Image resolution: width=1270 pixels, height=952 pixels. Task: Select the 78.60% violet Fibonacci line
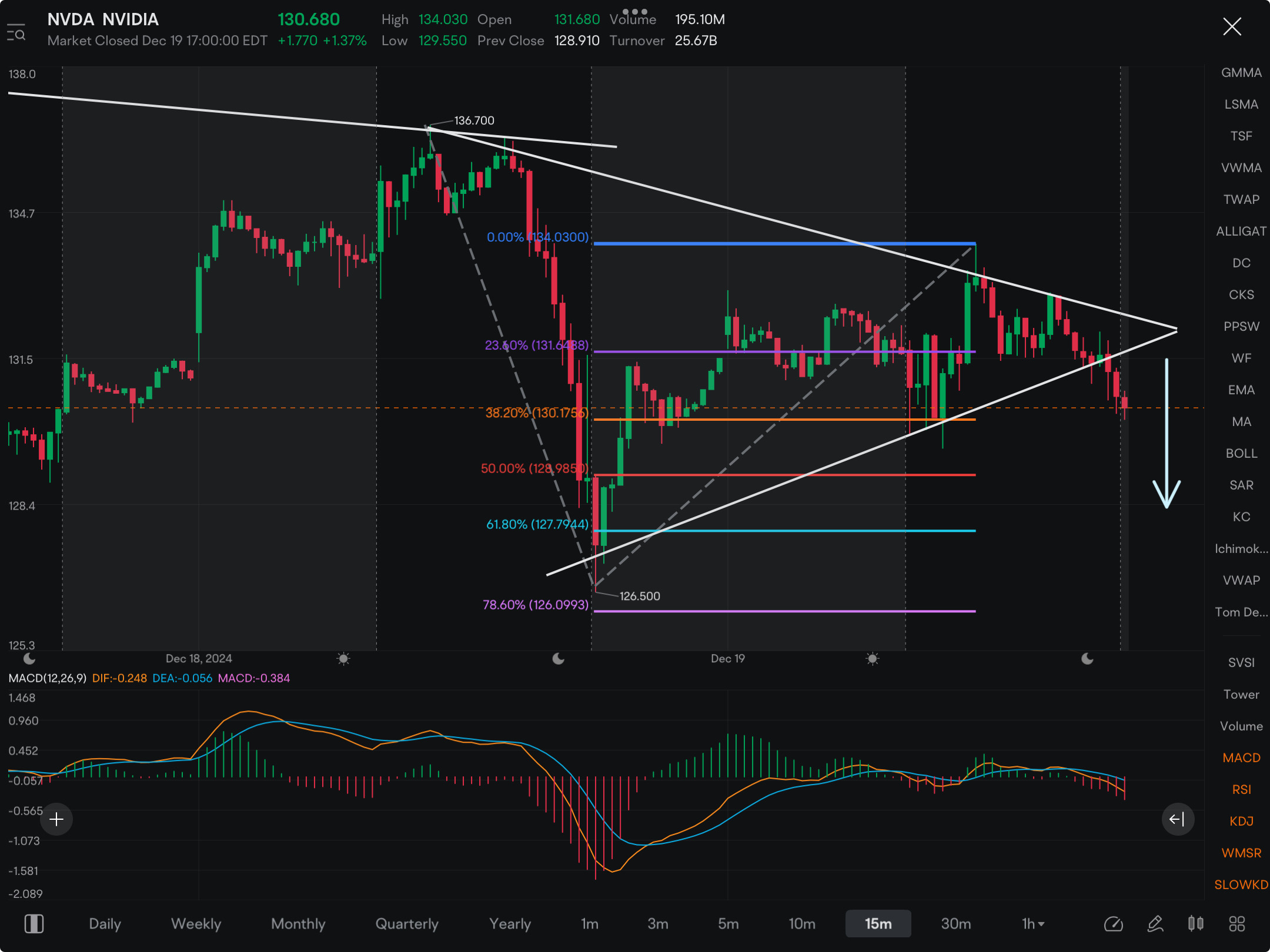pyautogui.click(x=784, y=611)
